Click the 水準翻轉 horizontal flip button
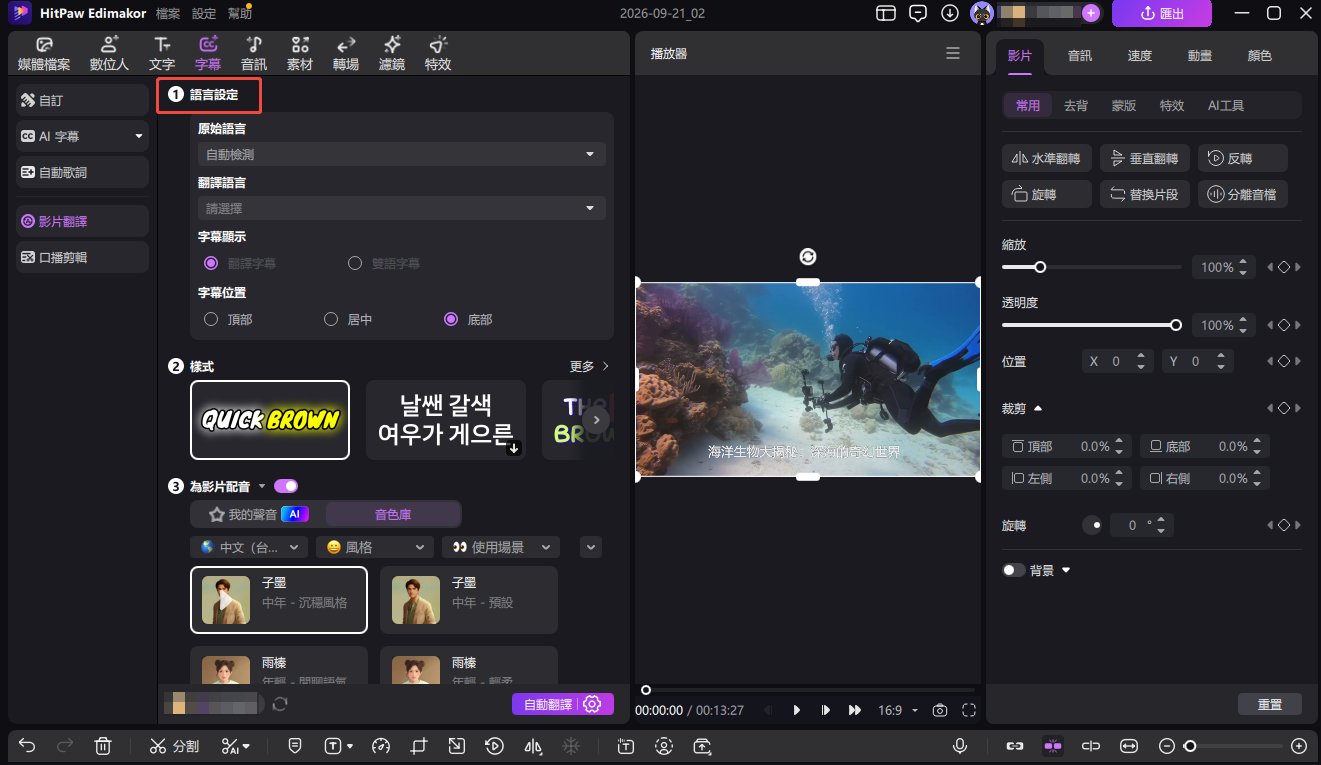 (x=1047, y=158)
